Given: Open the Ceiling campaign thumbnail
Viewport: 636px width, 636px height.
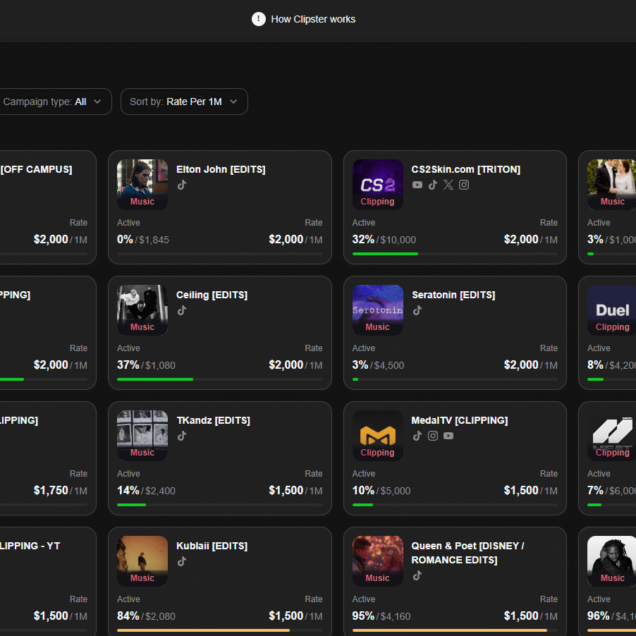Looking at the screenshot, I should pos(142,310).
